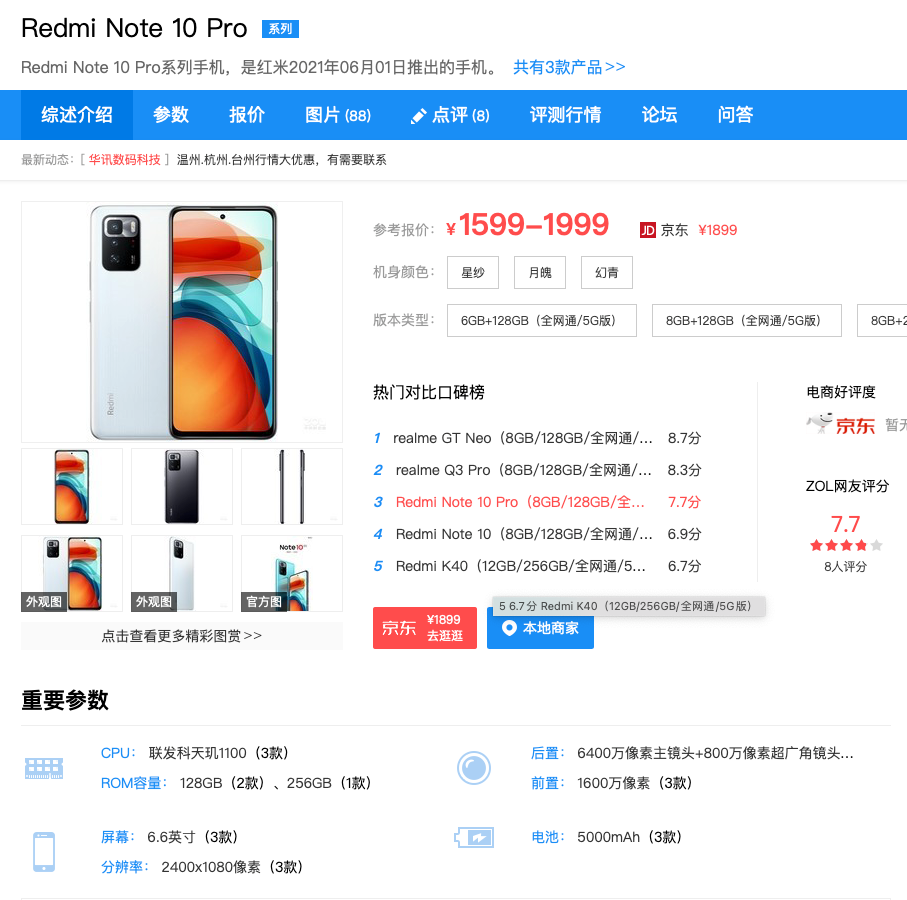Open the black phone back thumbnail
The width and height of the screenshot is (907, 900).
(182, 486)
